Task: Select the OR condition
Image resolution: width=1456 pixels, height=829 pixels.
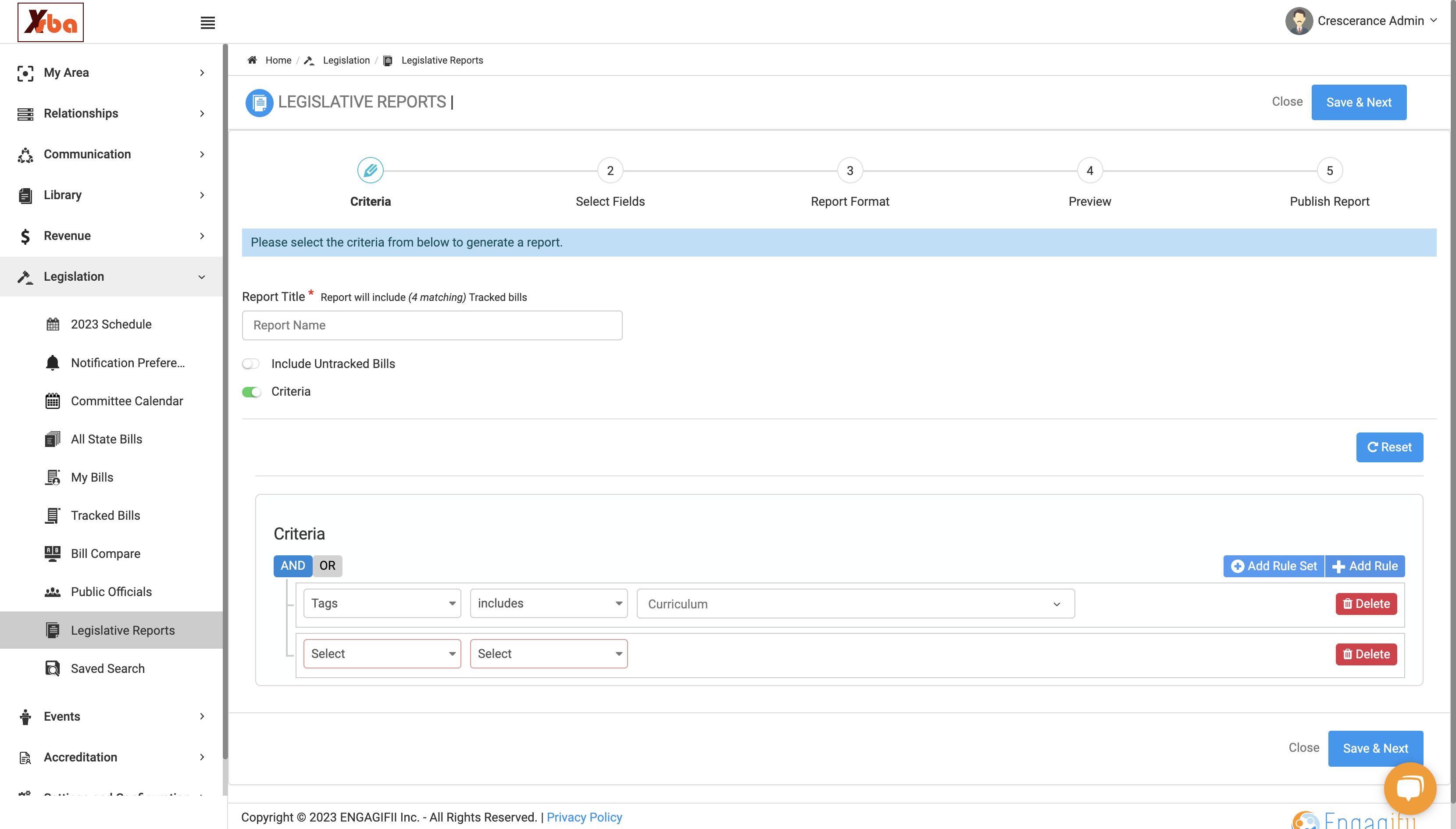Action: pos(327,566)
